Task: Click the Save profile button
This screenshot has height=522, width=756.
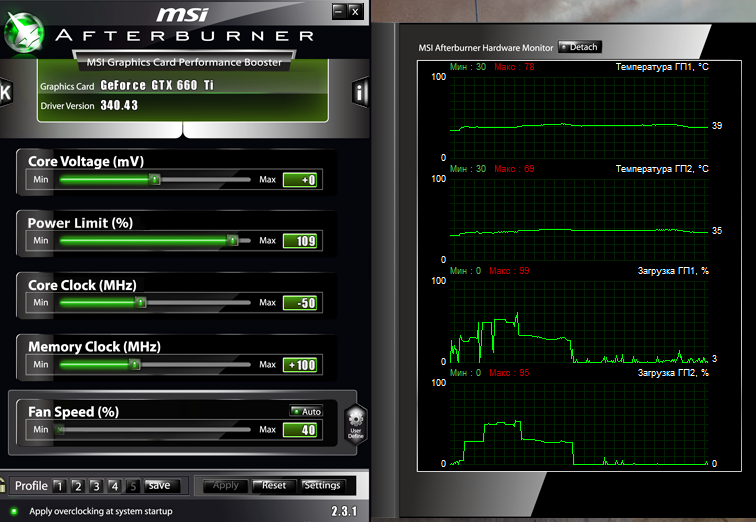Action: (162, 485)
